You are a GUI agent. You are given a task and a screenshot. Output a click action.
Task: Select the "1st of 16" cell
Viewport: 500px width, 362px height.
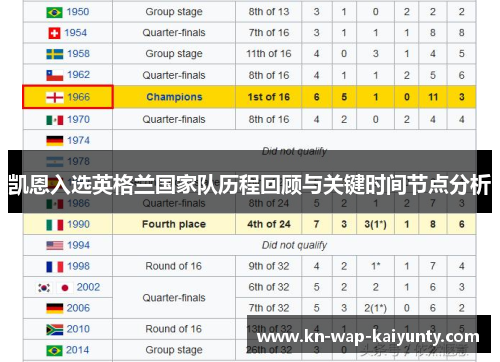(269, 97)
